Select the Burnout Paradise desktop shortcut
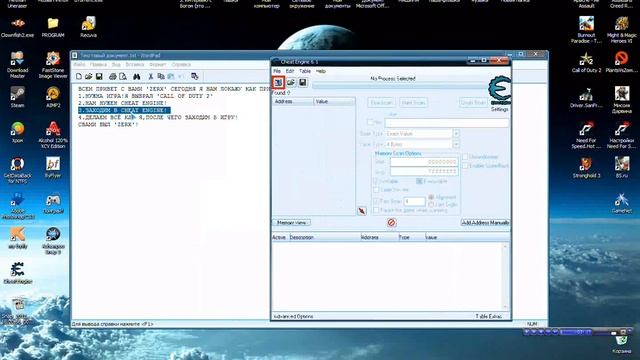640x360 pixels. point(586,29)
